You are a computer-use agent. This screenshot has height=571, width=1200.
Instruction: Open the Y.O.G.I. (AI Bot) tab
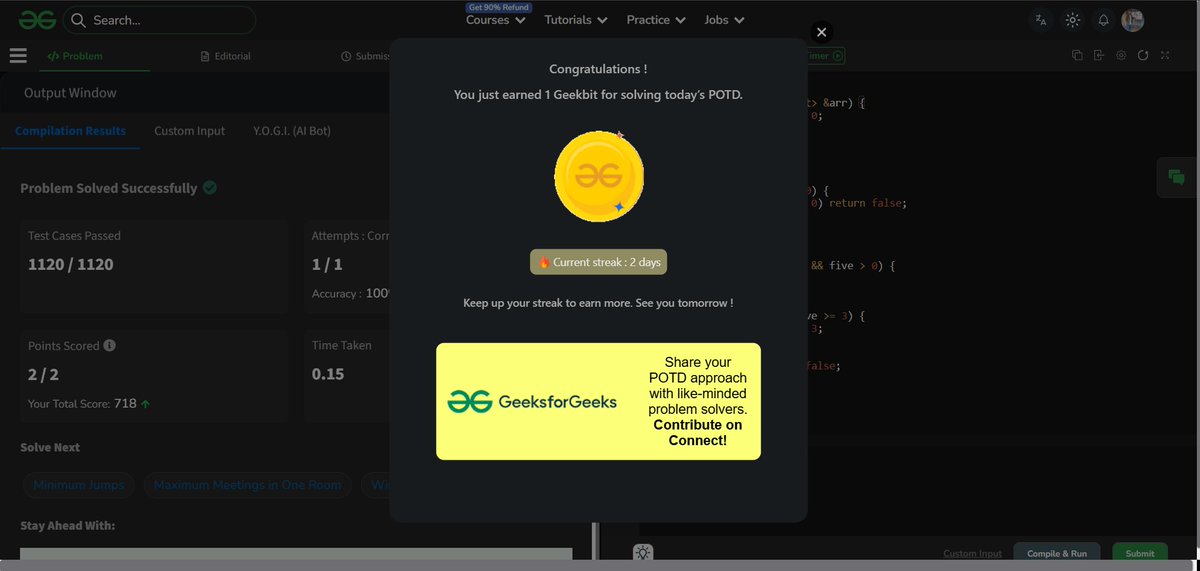tap(291, 131)
